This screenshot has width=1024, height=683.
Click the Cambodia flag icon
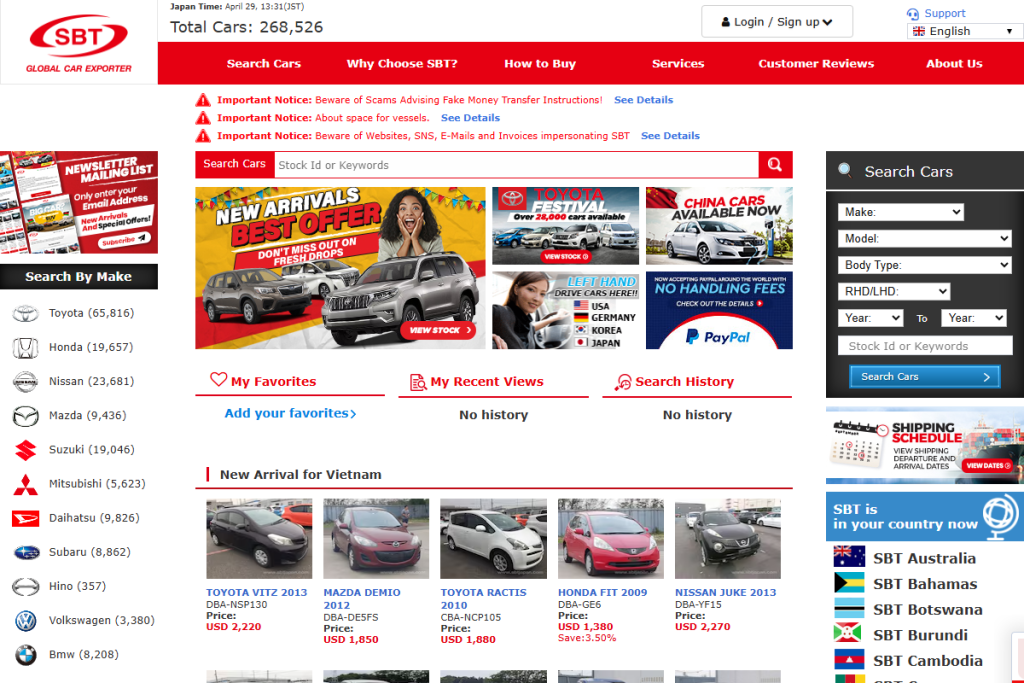[x=850, y=659]
